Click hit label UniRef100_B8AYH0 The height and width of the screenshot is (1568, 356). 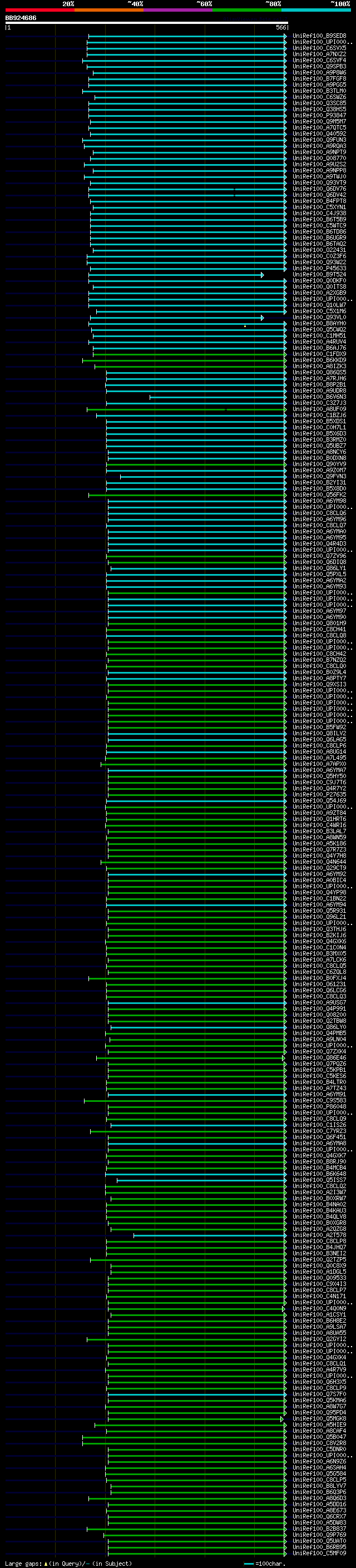319,323
